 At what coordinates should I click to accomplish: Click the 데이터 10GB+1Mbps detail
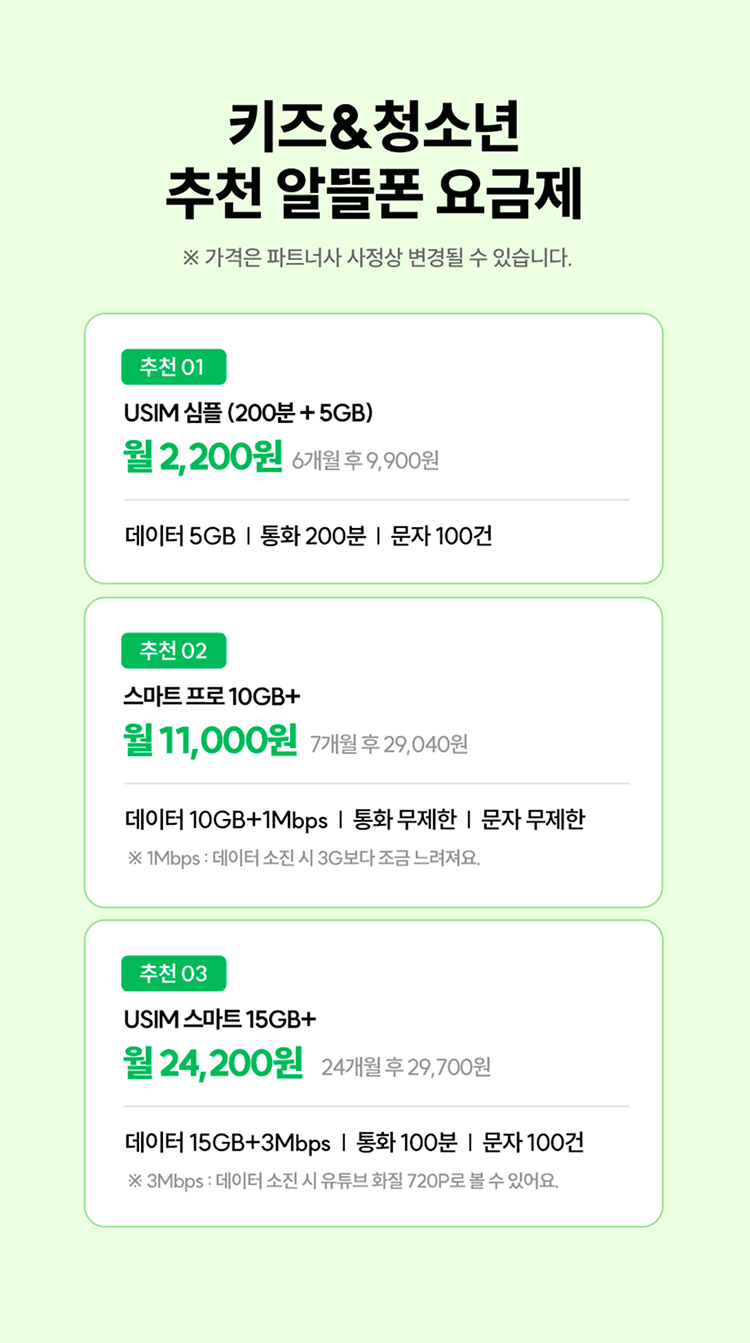click(227, 820)
